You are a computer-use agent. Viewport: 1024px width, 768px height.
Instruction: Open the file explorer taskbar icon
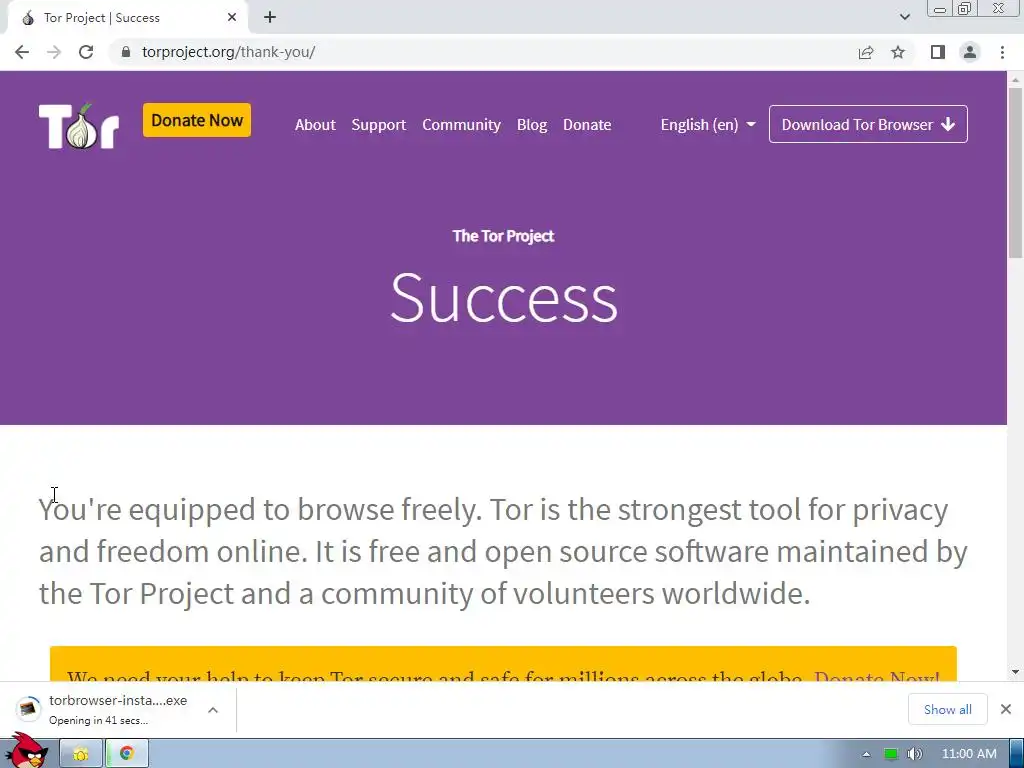click(81, 754)
